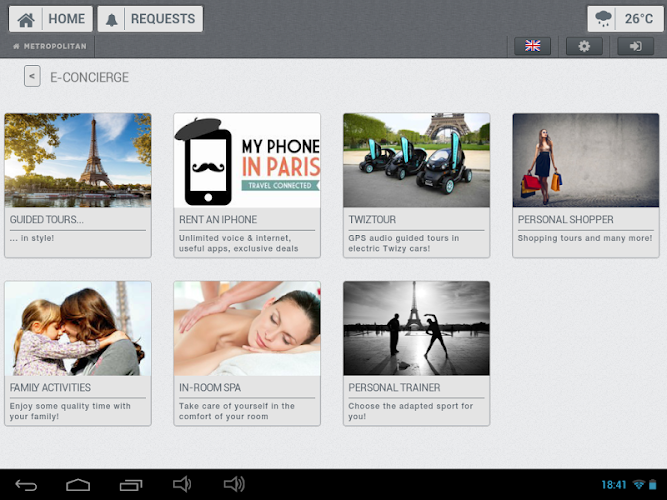The image size is (667, 500).
Task: Click the 18:41 clock in status bar
Action: click(614, 485)
